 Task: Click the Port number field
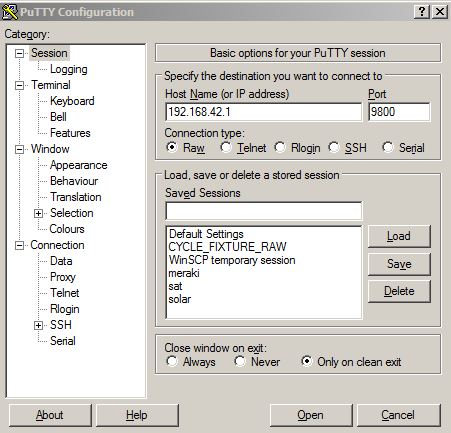(399, 112)
